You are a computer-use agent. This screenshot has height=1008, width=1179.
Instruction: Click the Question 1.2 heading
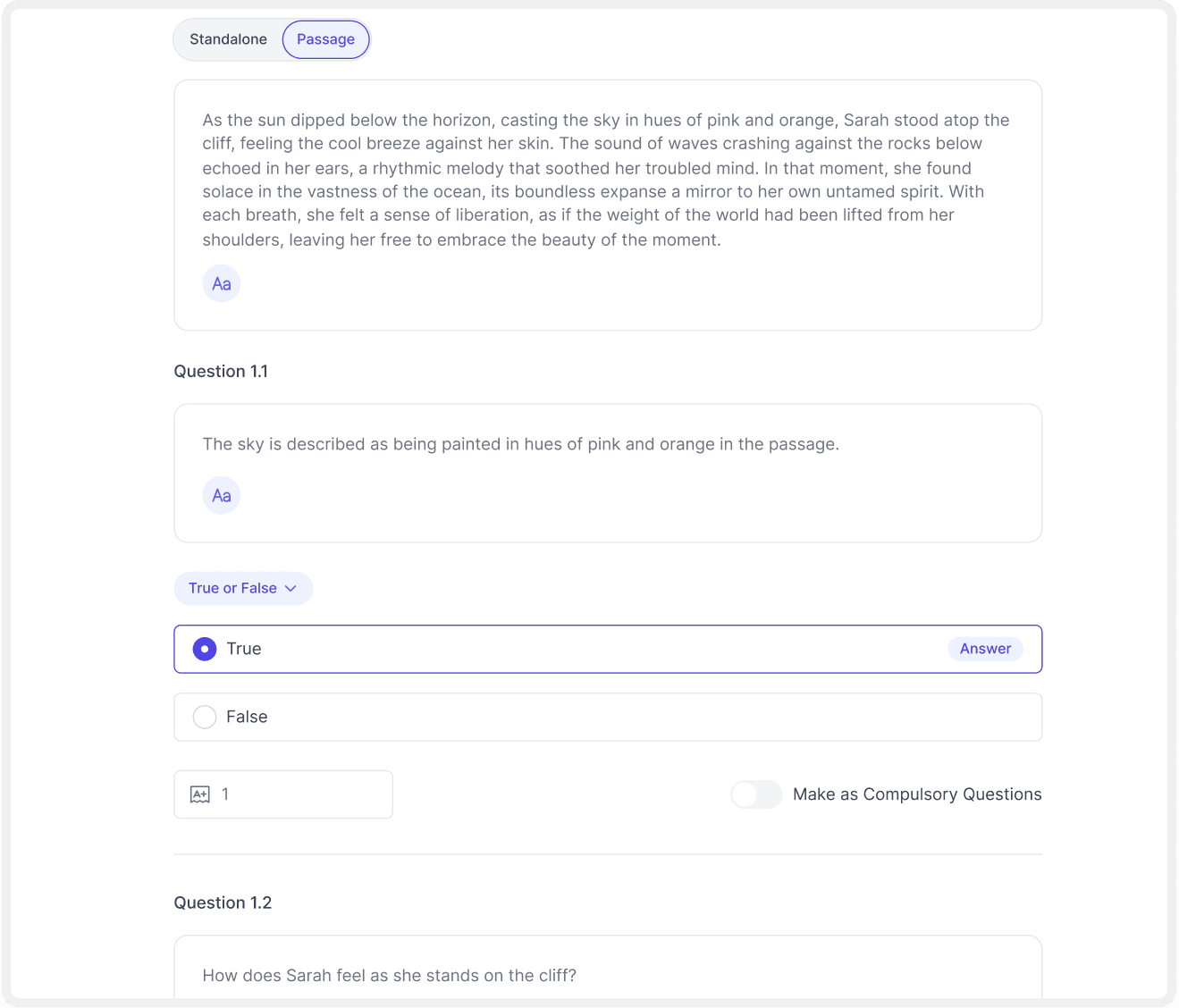pyautogui.click(x=223, y=903)
